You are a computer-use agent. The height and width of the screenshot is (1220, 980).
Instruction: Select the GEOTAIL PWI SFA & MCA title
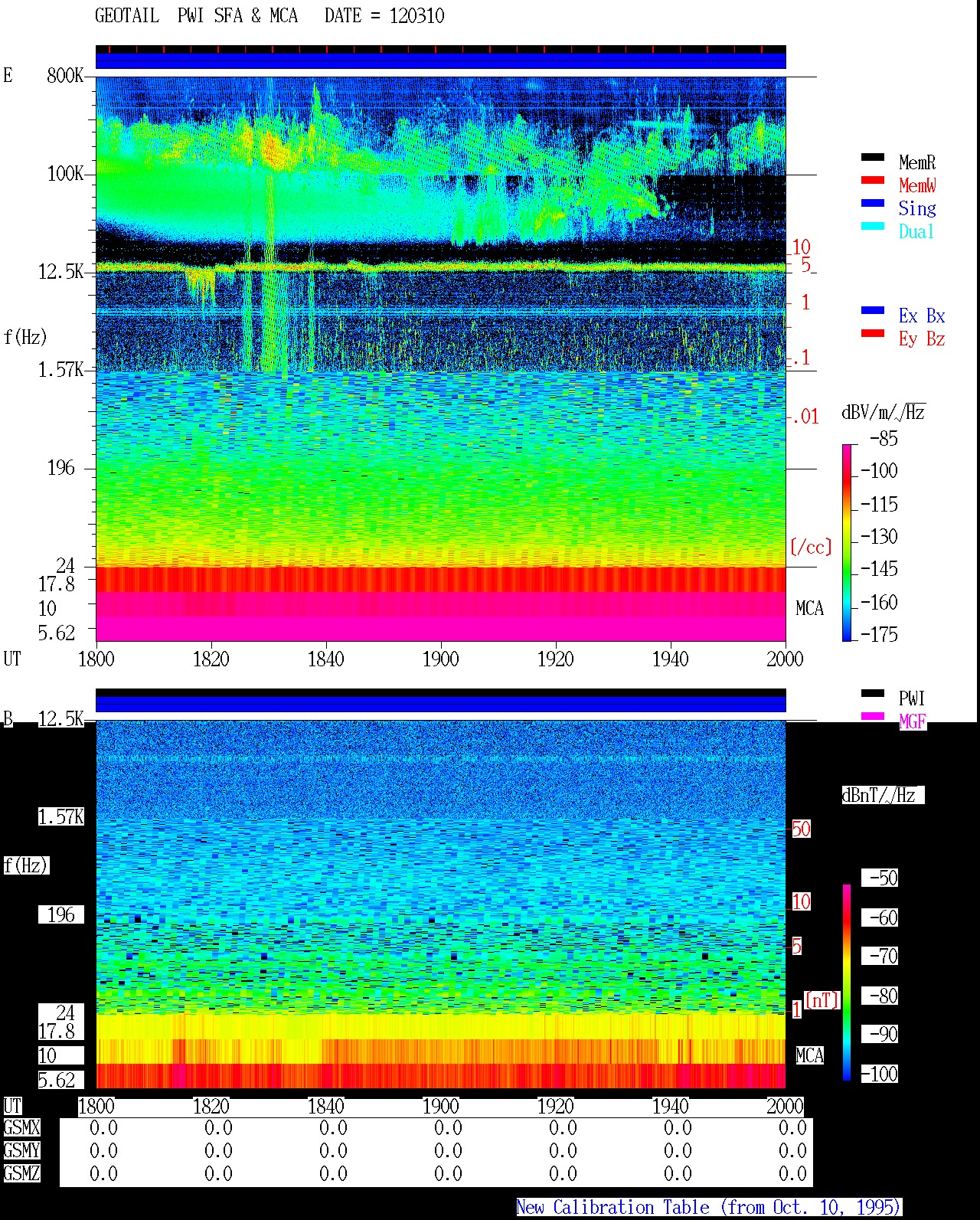click(196, 15)
